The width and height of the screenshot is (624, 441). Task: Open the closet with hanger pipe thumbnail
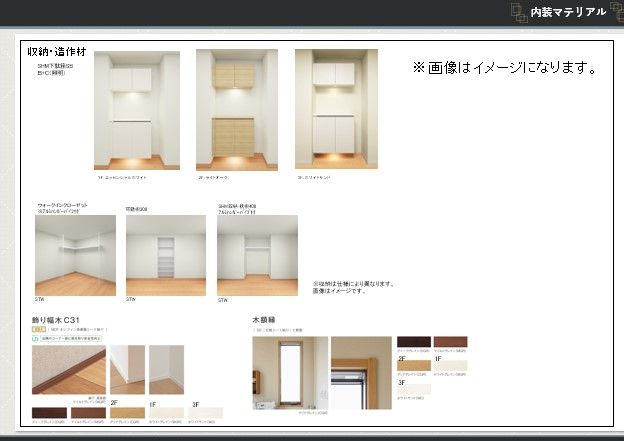click(x=257, y=256)
